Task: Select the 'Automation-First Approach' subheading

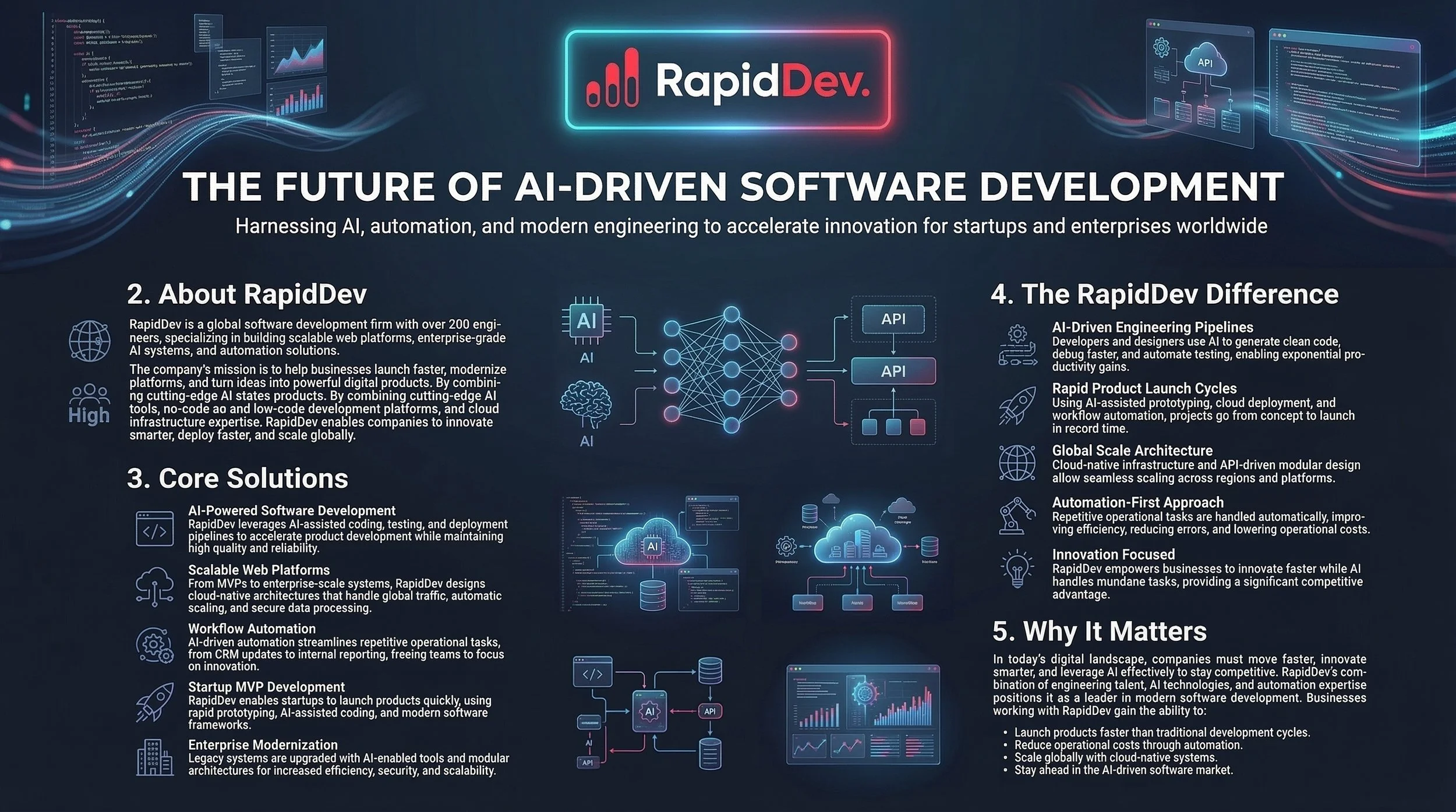Action: click(1138, 502)
